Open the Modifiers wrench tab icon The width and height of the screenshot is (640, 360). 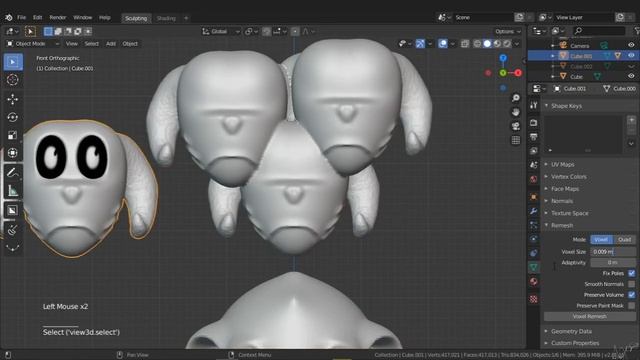point(534,211)
